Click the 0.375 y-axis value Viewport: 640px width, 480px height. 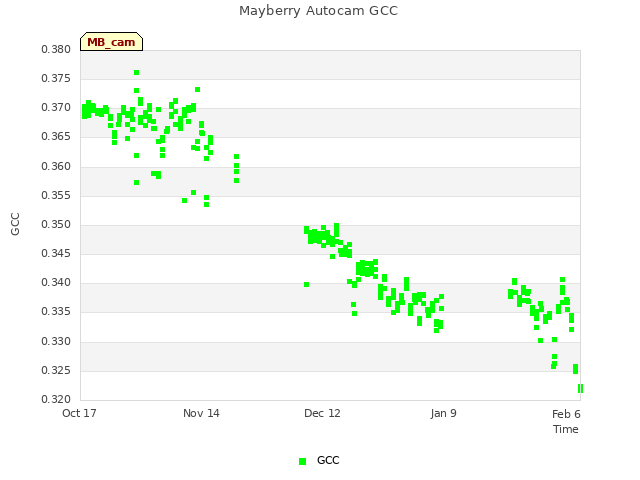[56, 78]
